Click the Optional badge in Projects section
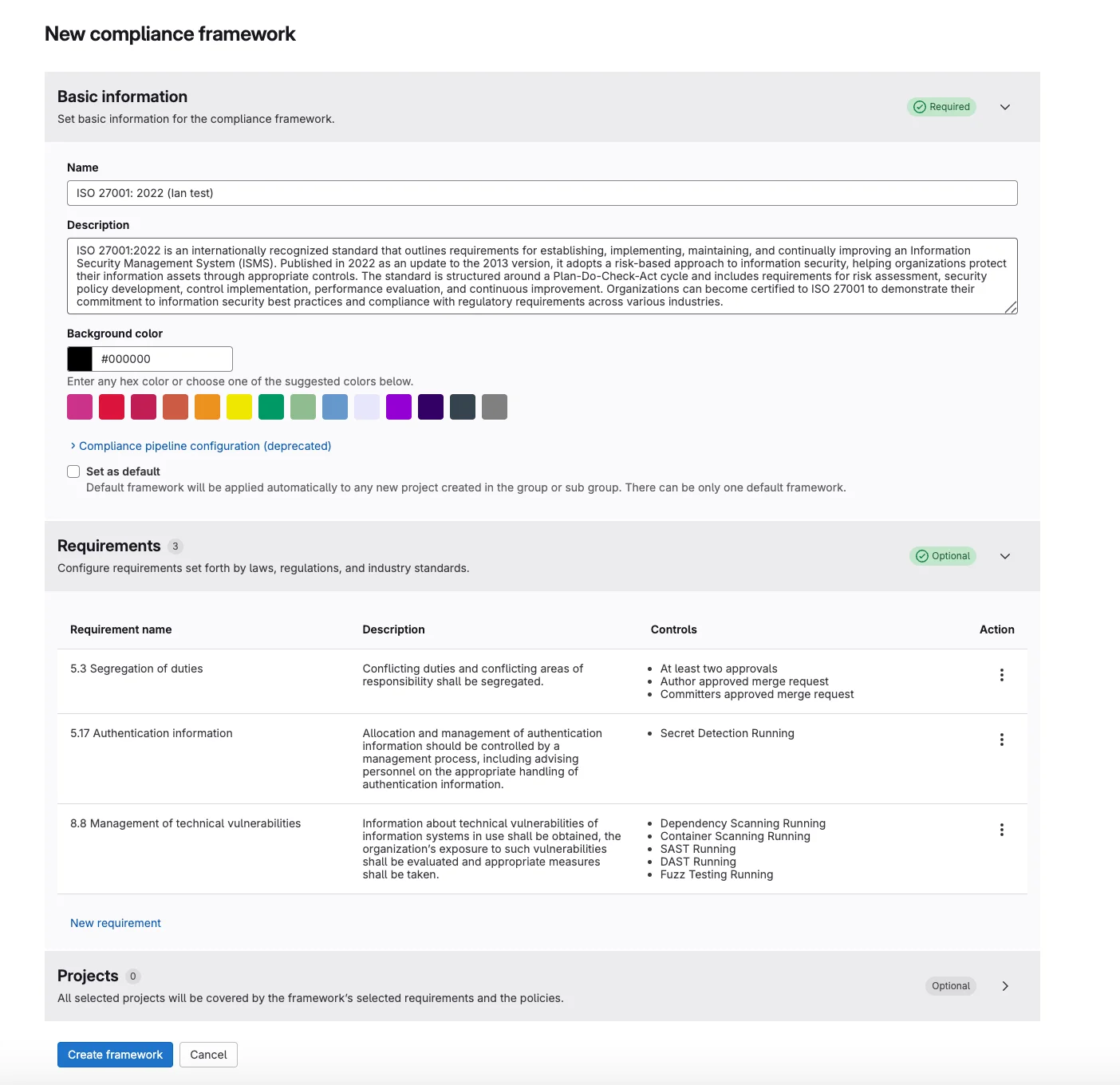 pyautogui.click(x=950, y=986)
